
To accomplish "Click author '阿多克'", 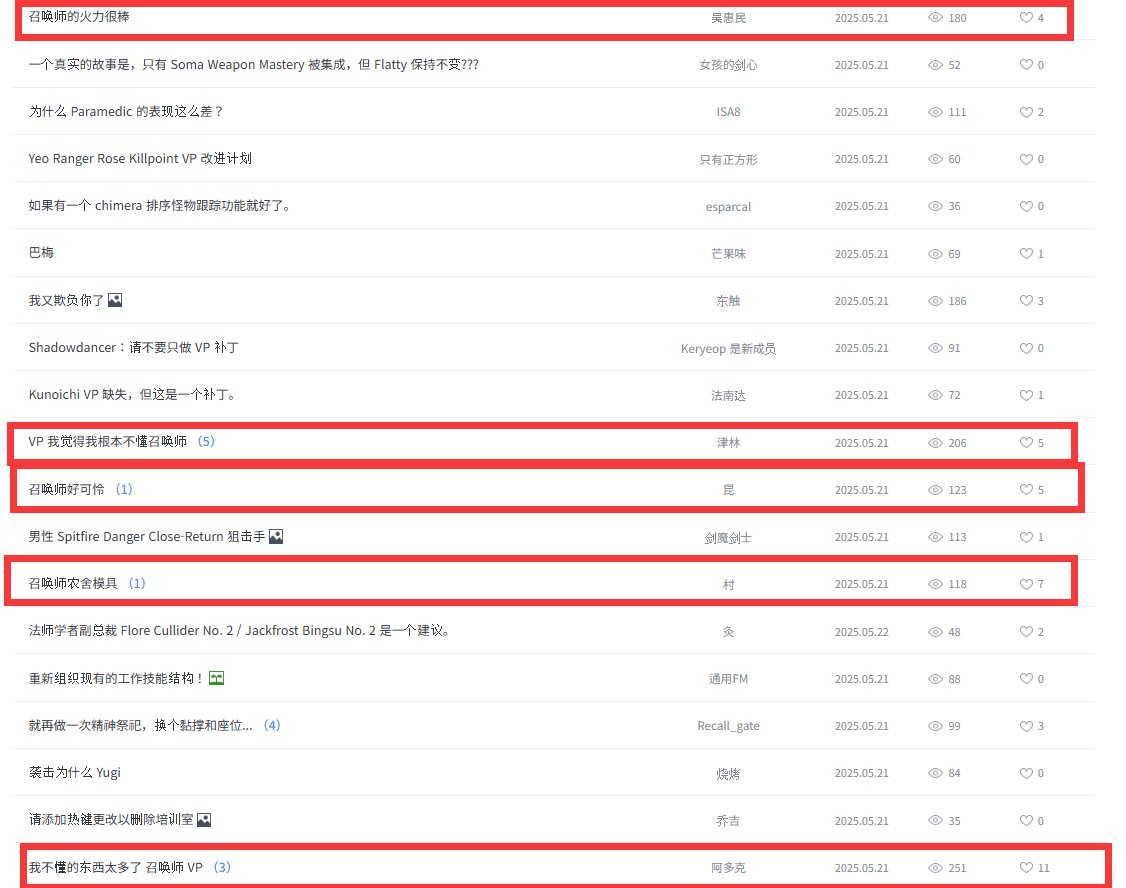I will click(x=728, y=868).
